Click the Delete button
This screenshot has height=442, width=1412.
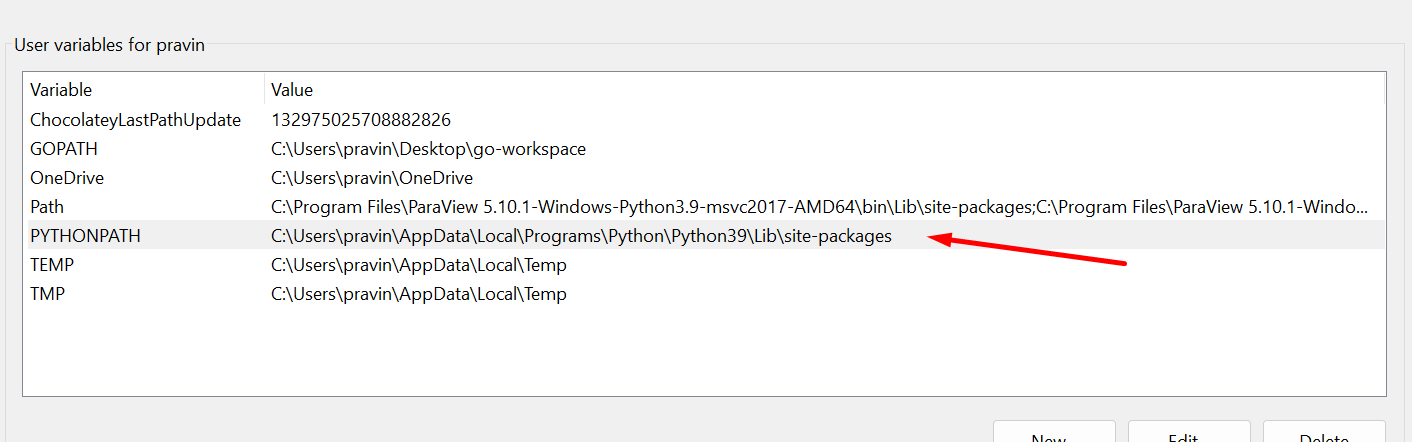click(x=1324, y=434)
